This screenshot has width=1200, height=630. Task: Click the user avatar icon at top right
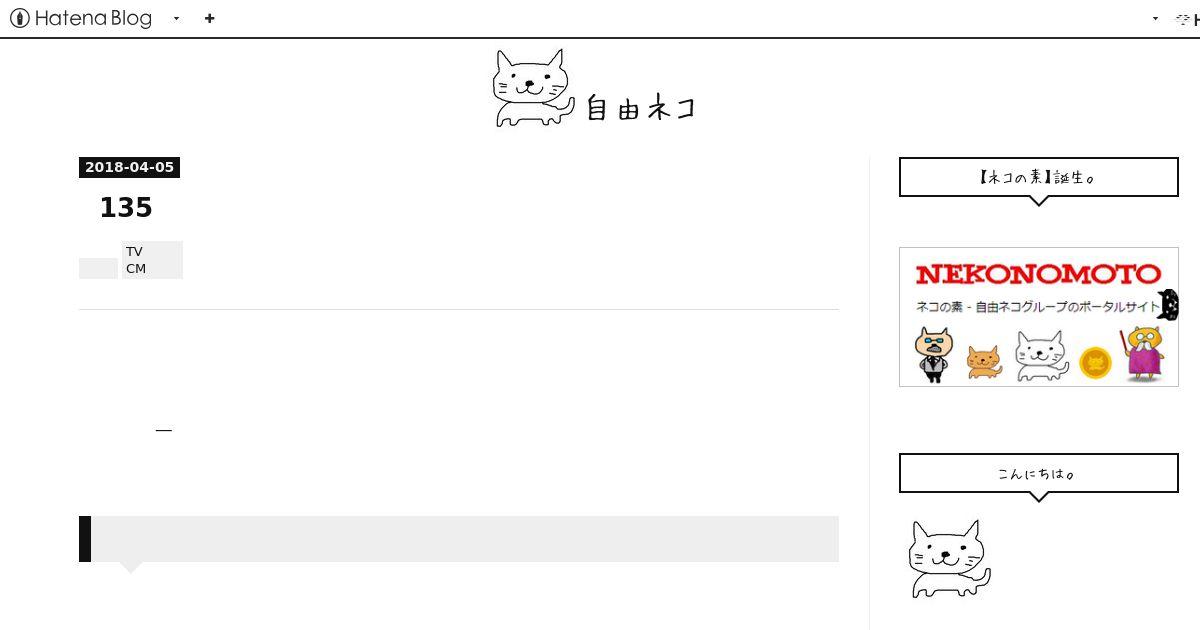click(x=1184, y=18)
